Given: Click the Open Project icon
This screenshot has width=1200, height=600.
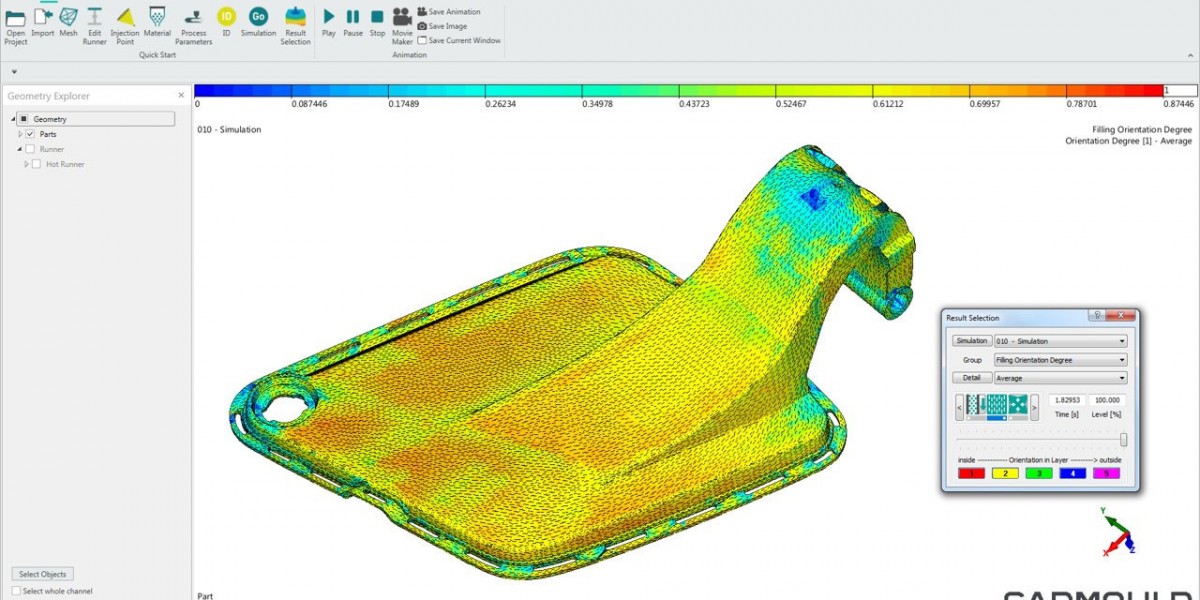Looking at the screenshot, I should [15, 22].
